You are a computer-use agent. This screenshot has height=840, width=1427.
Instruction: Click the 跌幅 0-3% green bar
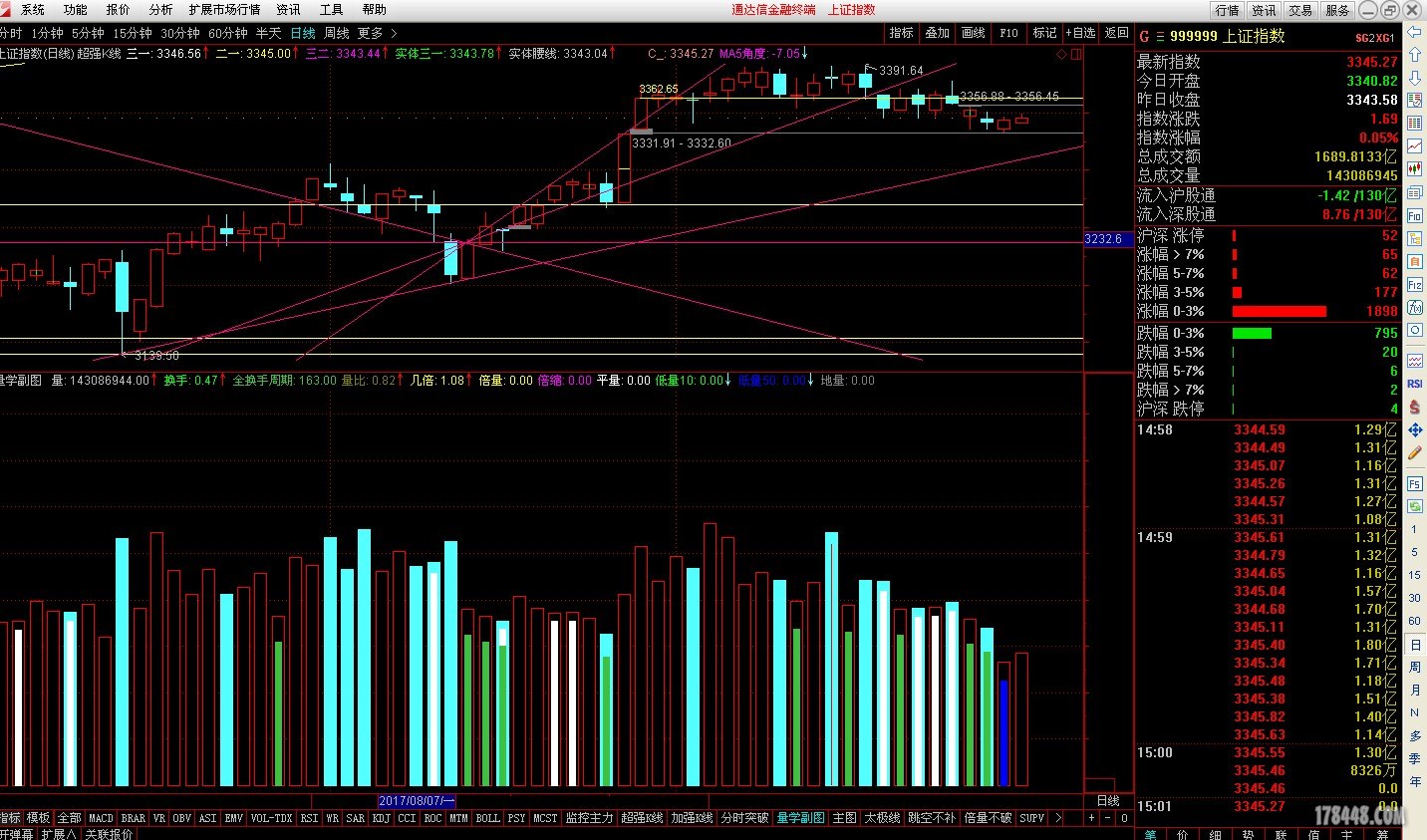click(1252, 333)
